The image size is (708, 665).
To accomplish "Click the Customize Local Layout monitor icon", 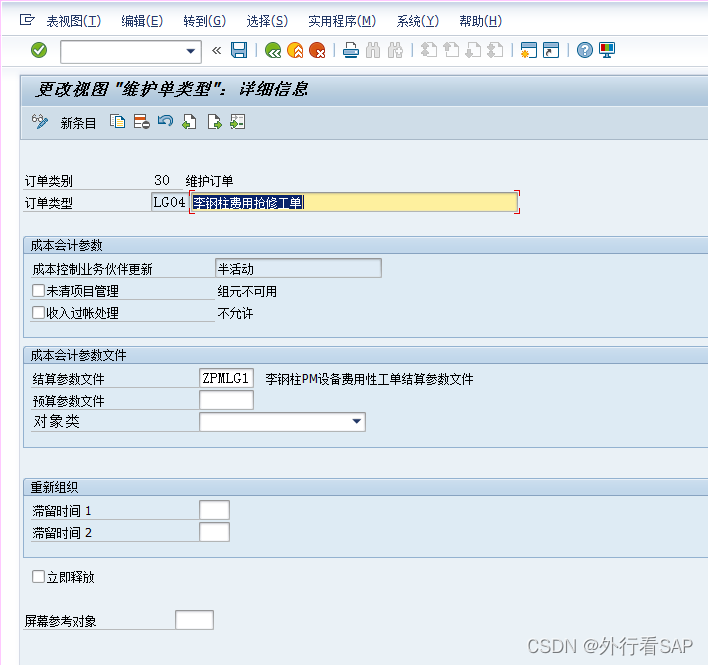I will coord(607,50).
